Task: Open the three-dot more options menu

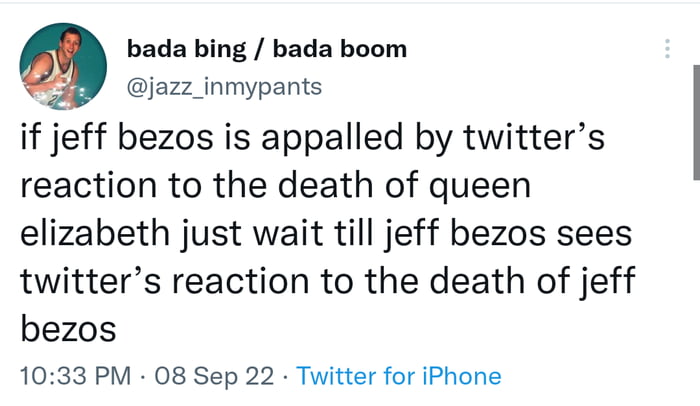Action: (x=667, y=49)
